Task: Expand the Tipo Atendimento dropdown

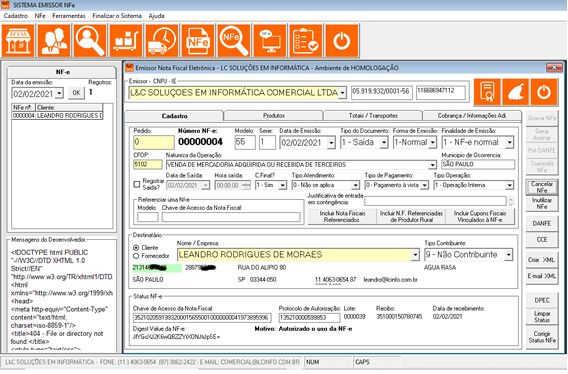Action: (x=355, y=185)
